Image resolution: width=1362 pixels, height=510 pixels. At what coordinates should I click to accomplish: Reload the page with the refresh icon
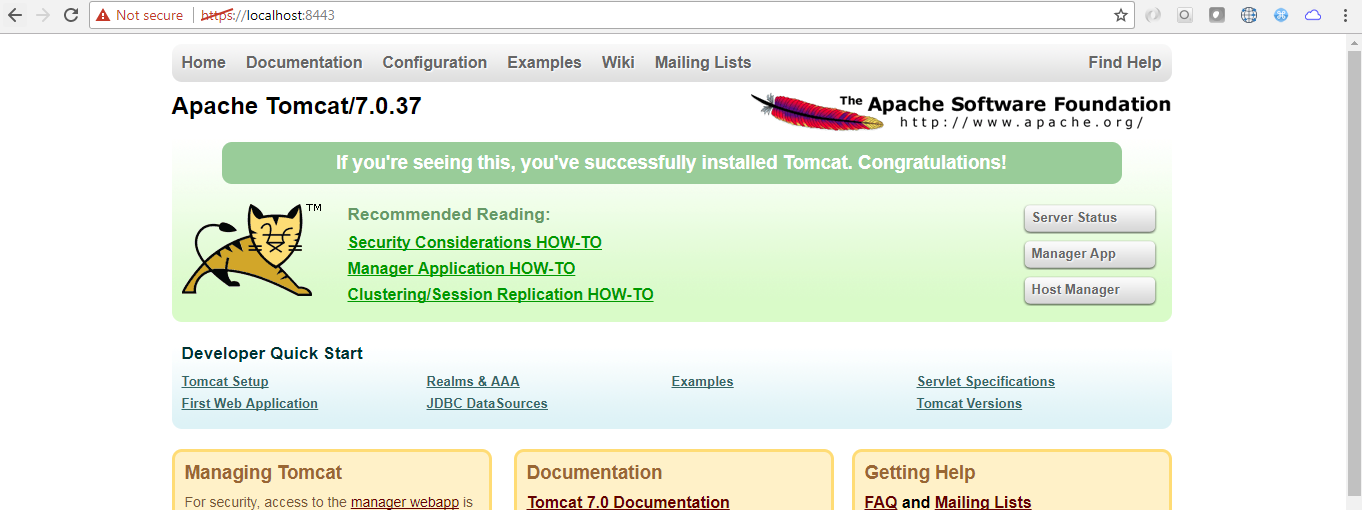71,15
